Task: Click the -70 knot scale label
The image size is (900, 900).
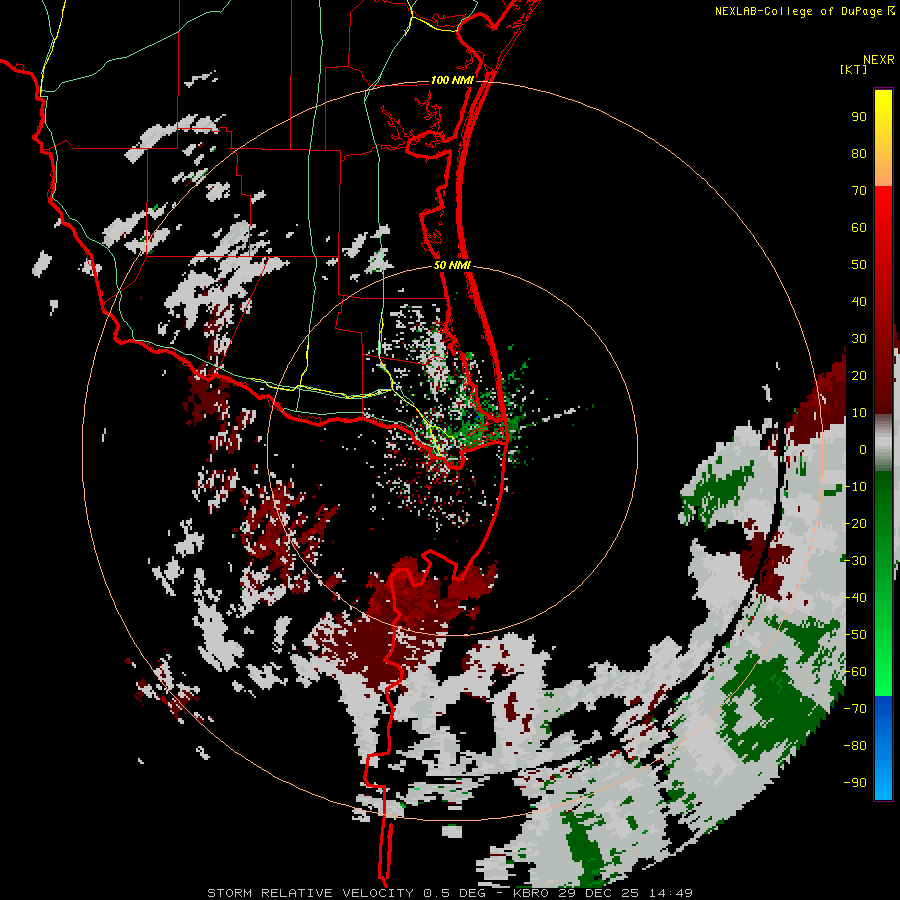Action: (x=855, y=709)
